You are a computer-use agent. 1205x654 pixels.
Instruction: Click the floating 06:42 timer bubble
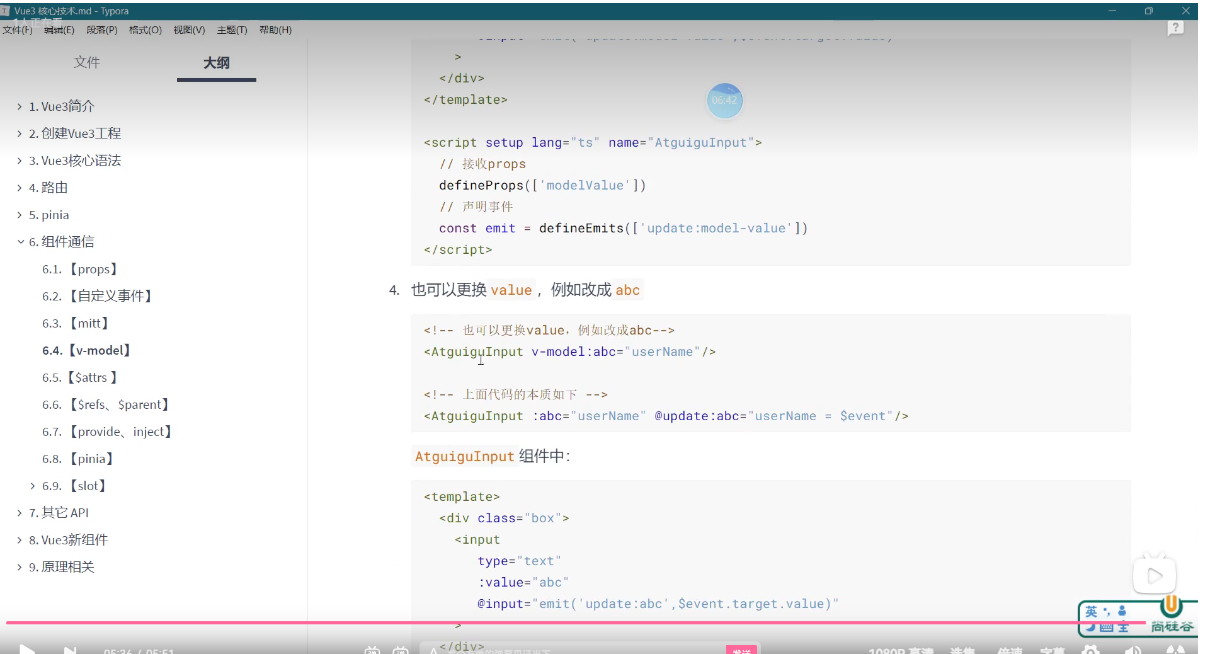coord(724,100)
